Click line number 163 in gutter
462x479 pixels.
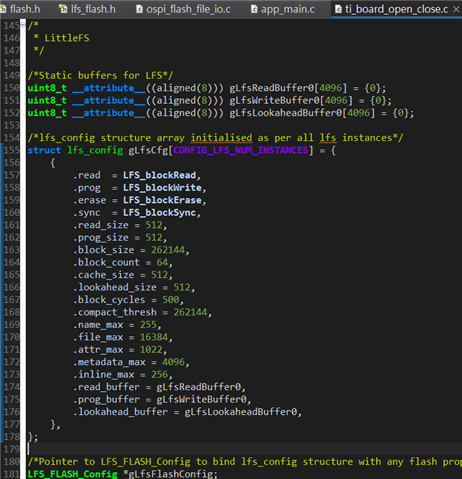[x=11, y=250]
